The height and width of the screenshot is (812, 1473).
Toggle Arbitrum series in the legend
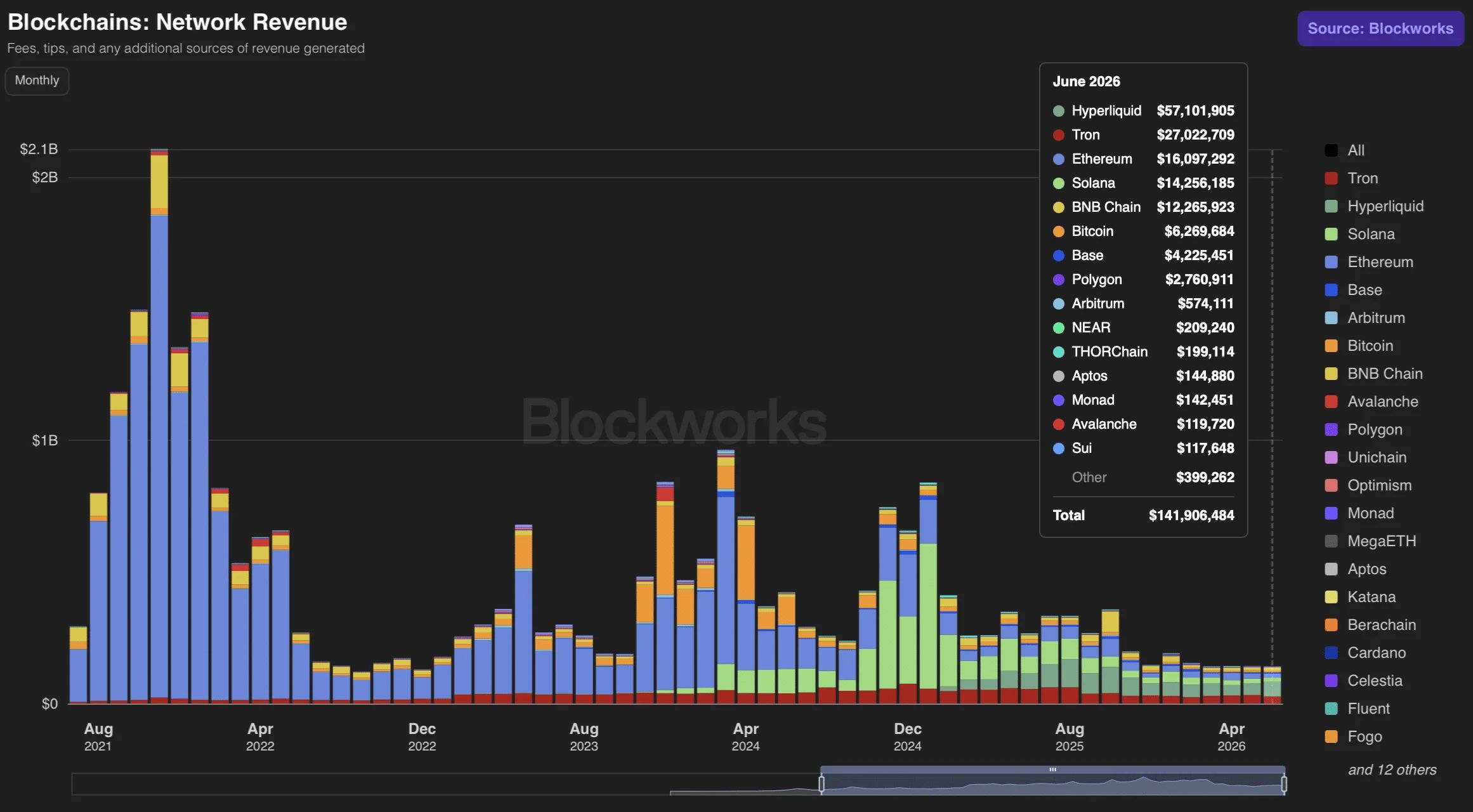1365,318
